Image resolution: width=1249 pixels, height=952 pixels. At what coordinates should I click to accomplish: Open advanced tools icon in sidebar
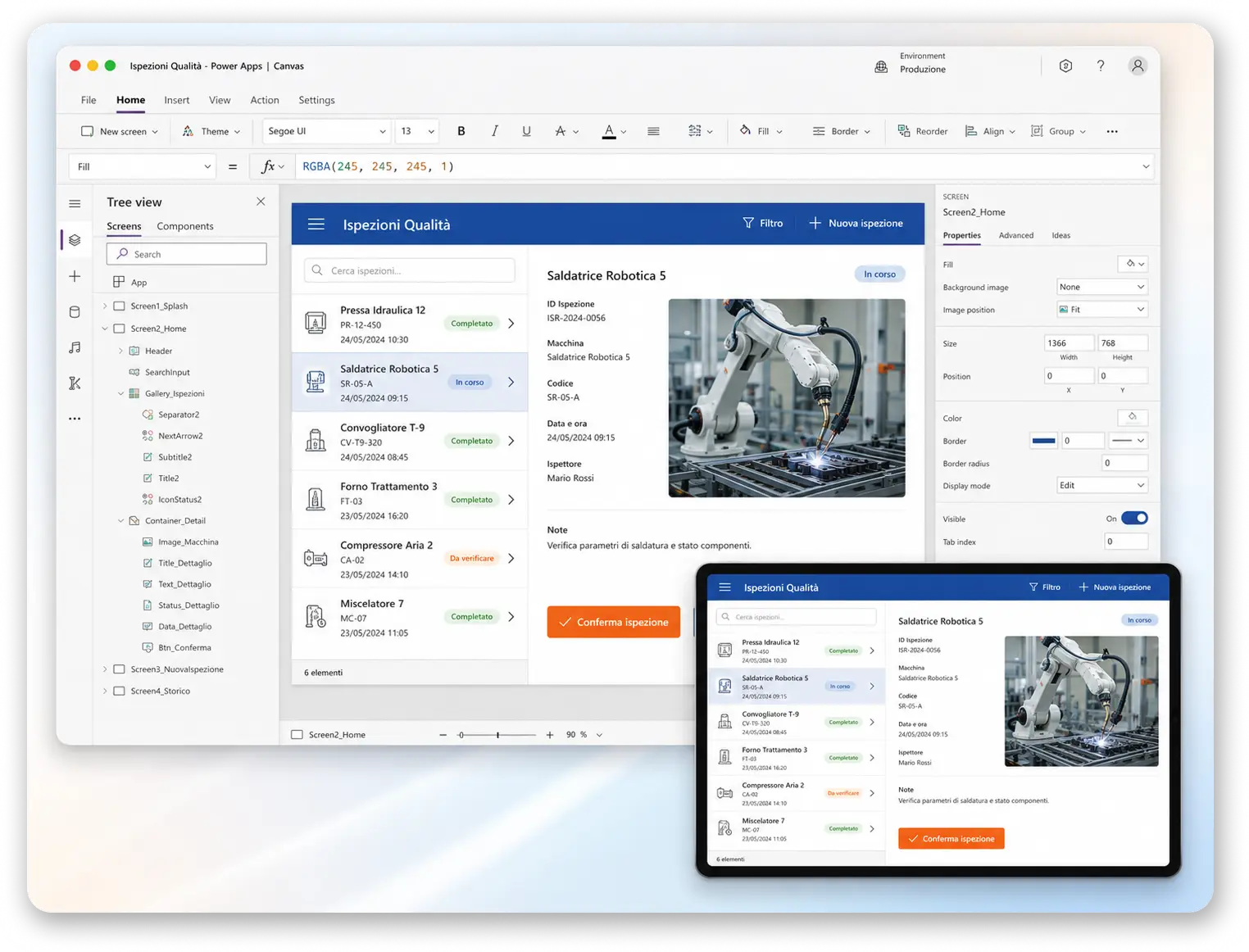75,383
